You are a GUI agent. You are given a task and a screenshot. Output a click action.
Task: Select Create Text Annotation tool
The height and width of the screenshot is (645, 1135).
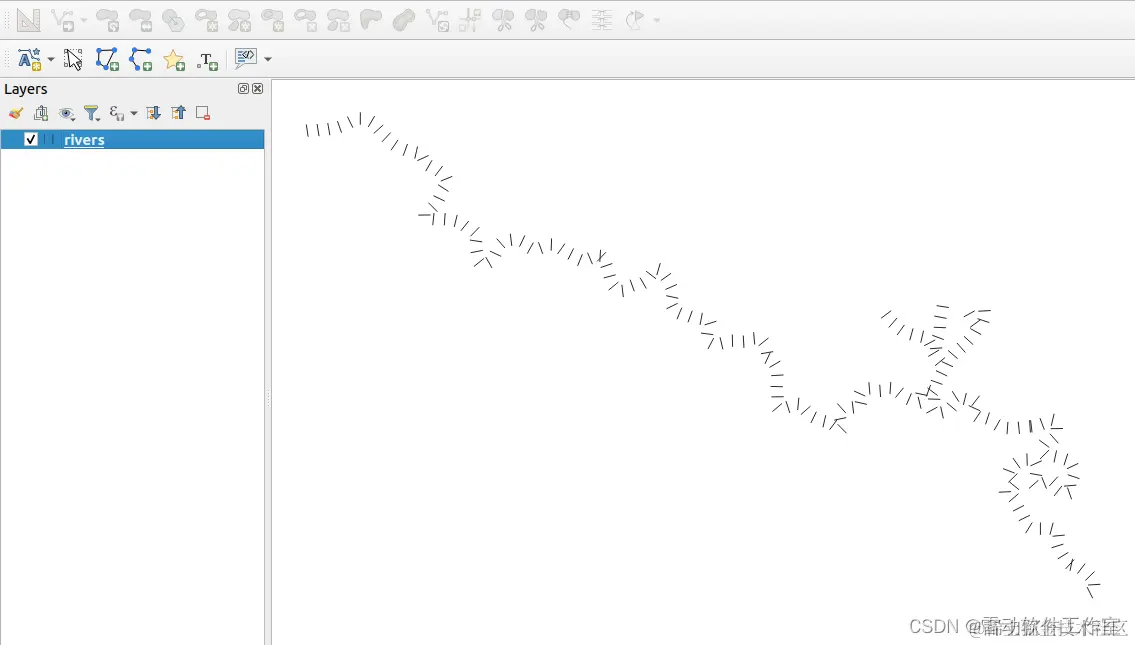tap(208, 61)
